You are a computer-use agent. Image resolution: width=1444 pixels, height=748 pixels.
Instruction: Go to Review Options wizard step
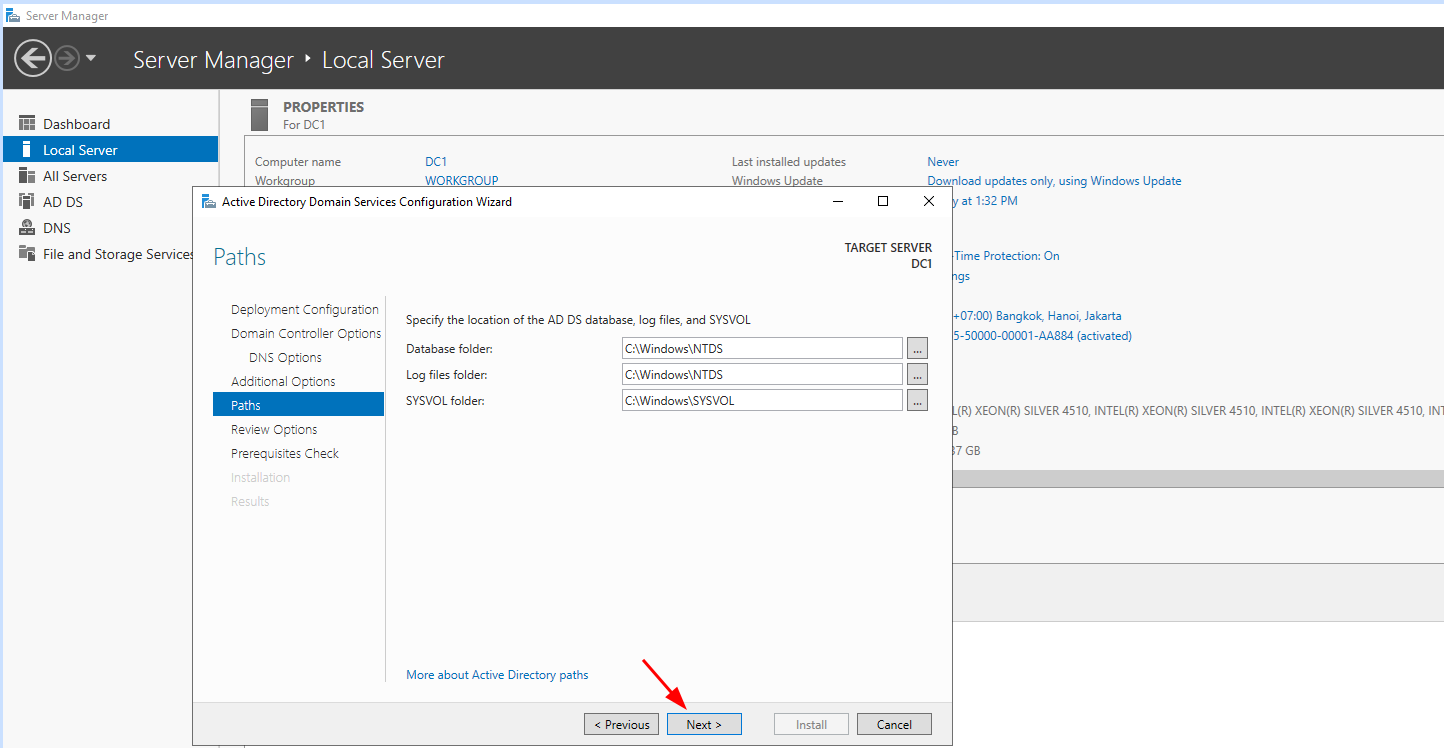click(x=274, y=430)
